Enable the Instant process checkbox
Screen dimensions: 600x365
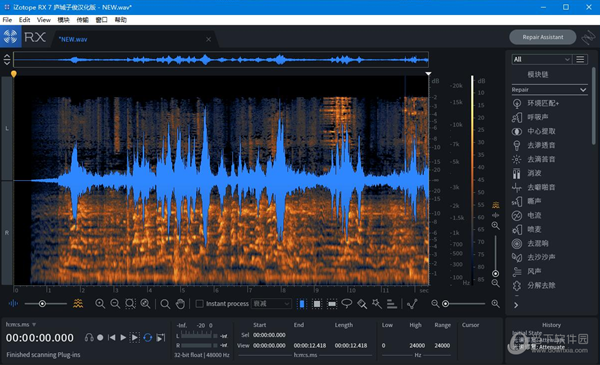tap(199, 304)
